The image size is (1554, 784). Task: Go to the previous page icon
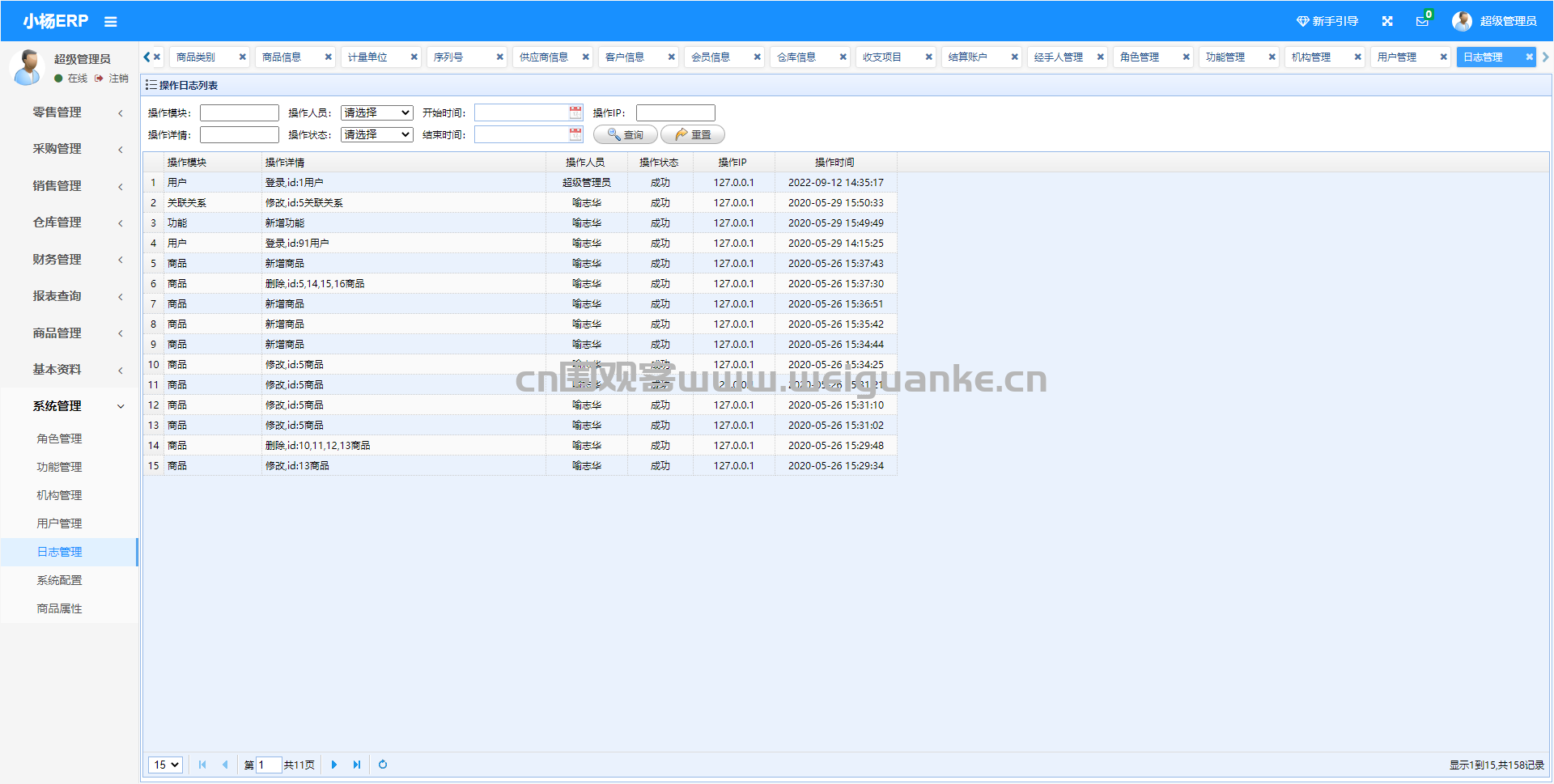225,765
